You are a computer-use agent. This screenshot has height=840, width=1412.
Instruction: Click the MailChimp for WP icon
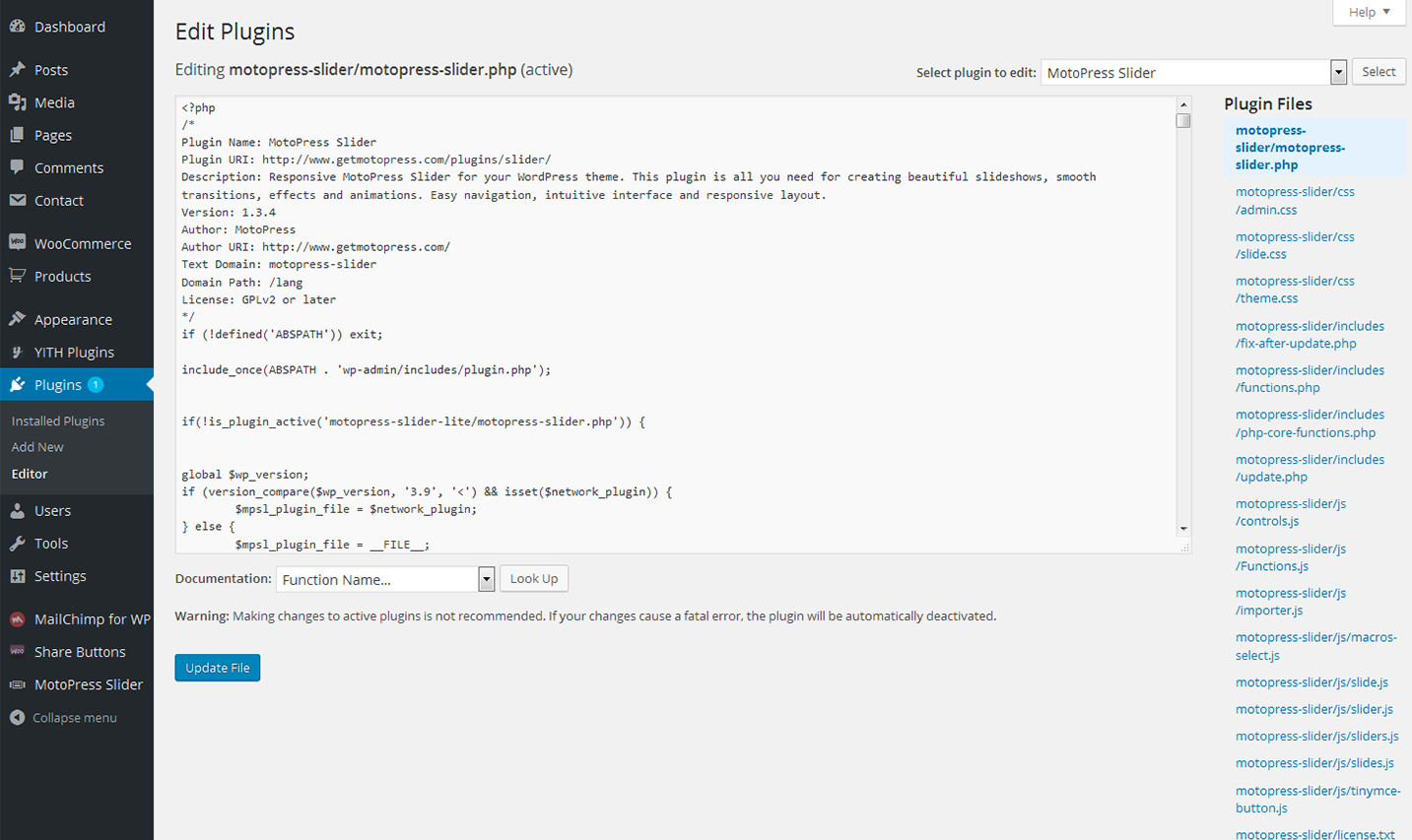click(17, 619)
